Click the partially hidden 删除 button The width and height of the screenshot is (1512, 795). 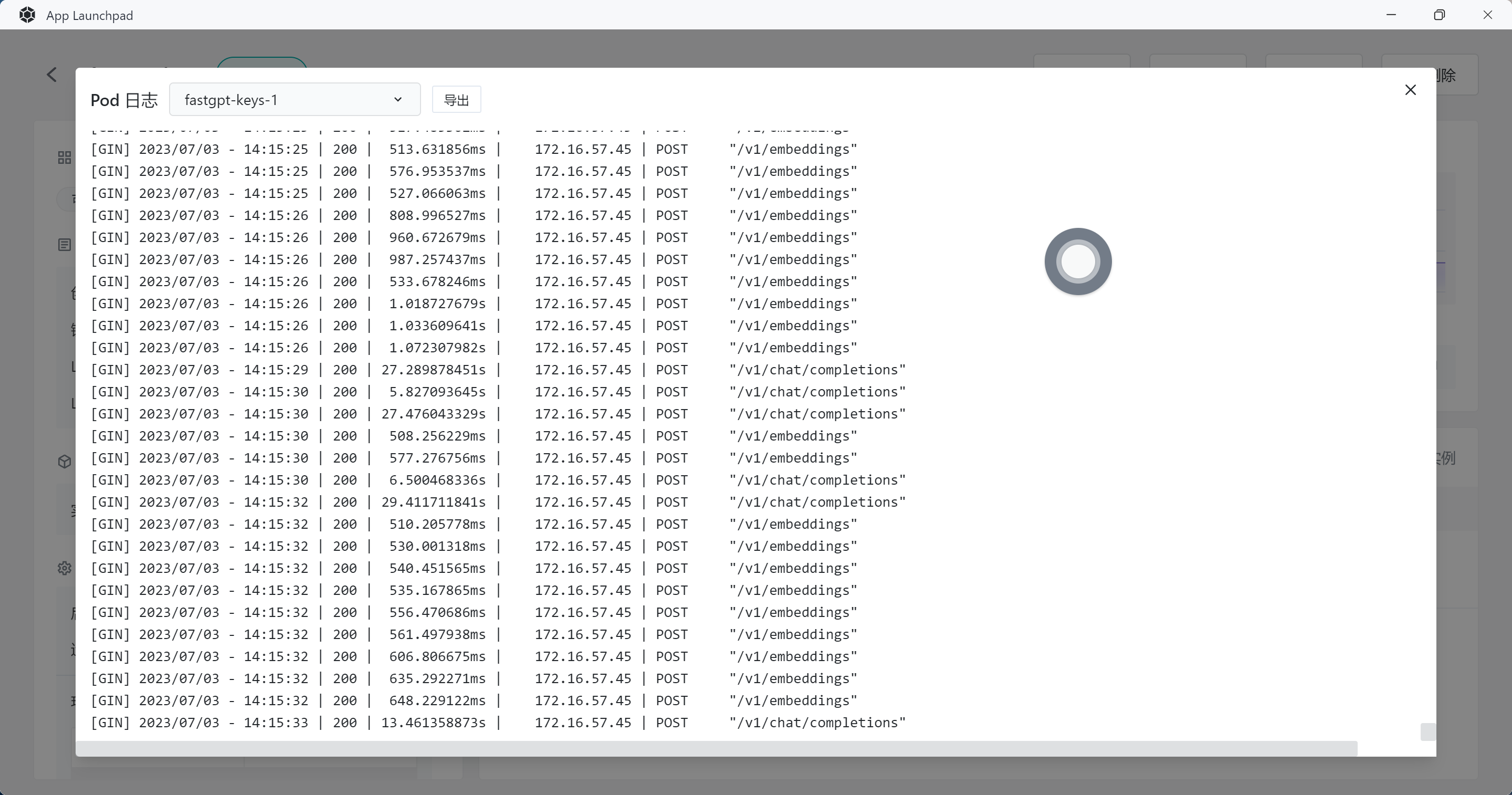click(x=1457, y=75)
